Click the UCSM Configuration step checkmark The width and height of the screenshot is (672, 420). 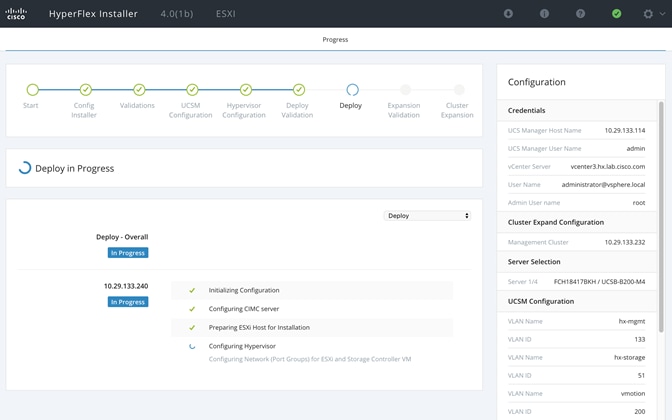(x=192, y=90)
